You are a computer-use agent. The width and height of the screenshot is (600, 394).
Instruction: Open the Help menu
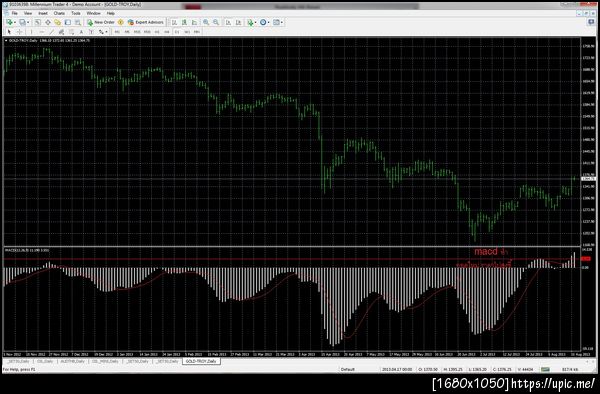pyautogui.click(x=111, y=13)
